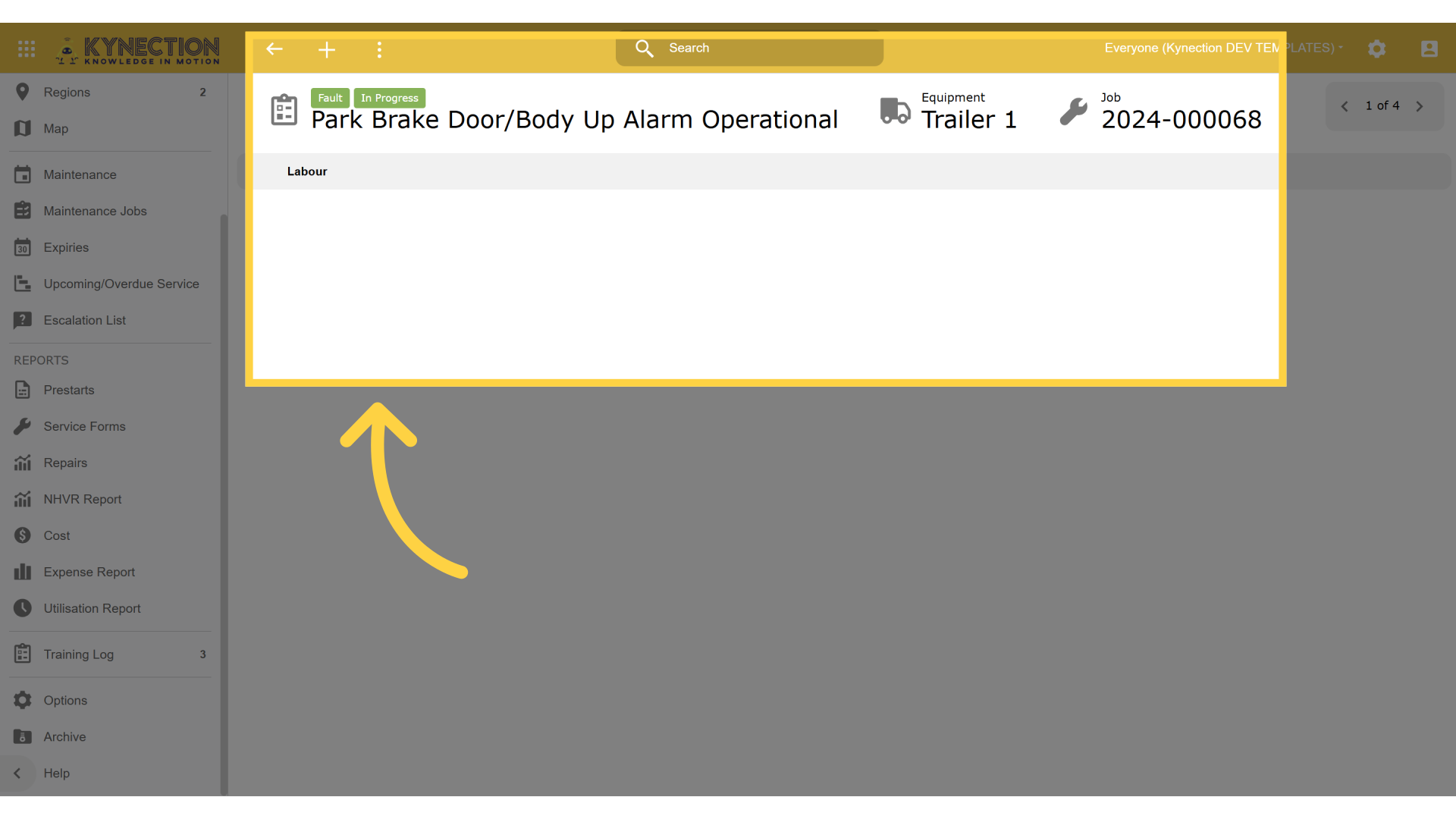Click the Training Log count badge 3
Screen dimensions: 1456x819
click(x=202, y=654)
